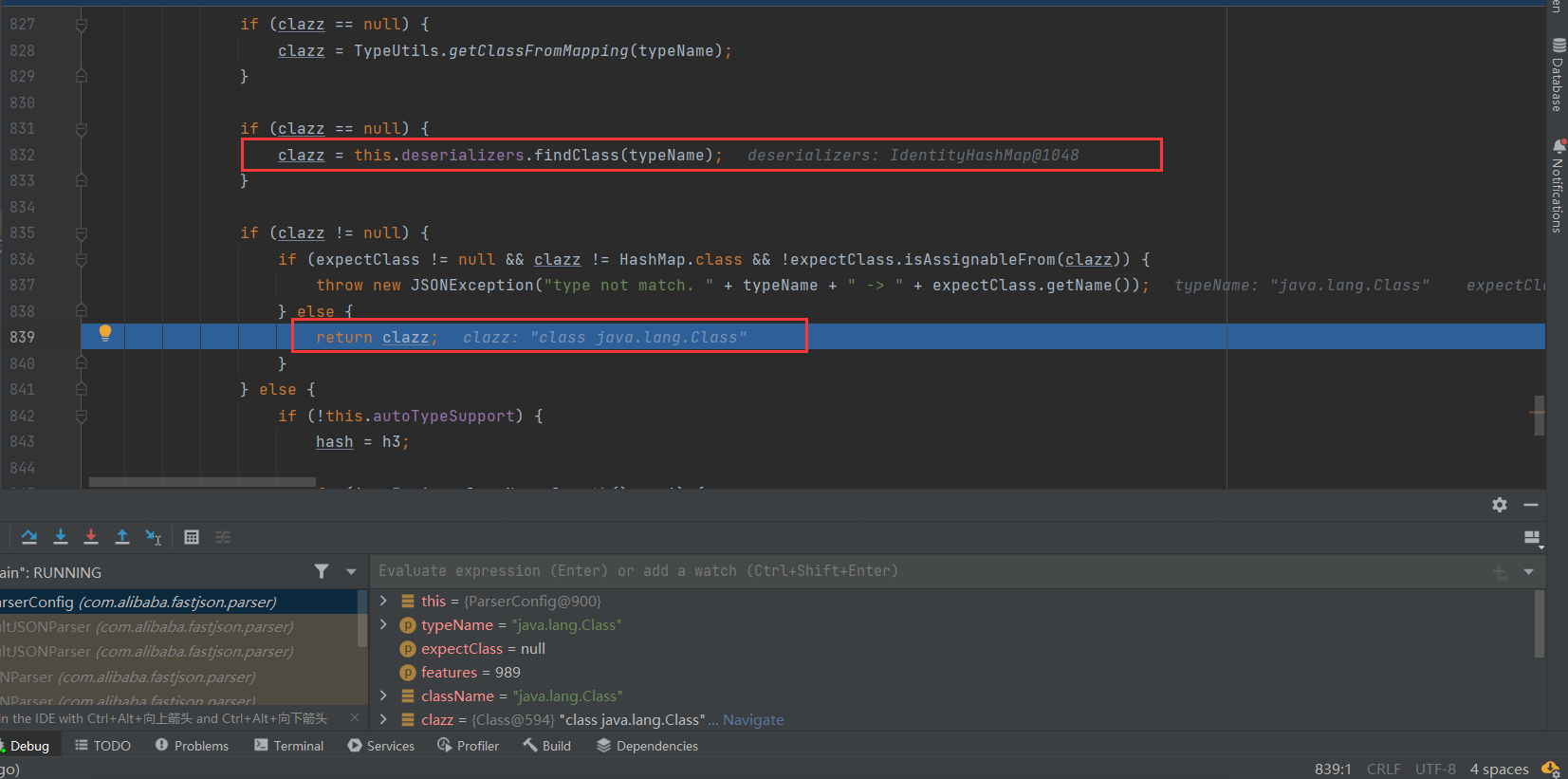The width and height of the screenshot is (1568, 779).
Task: Collapse the code fold at line 827
Action: [x=82, y=25]
